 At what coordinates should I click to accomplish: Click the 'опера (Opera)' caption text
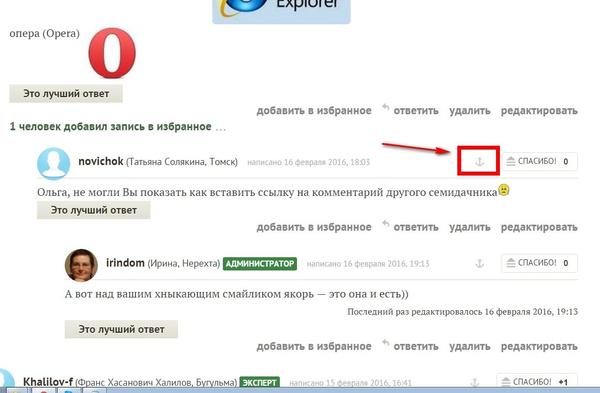click(x=44, y=33)
